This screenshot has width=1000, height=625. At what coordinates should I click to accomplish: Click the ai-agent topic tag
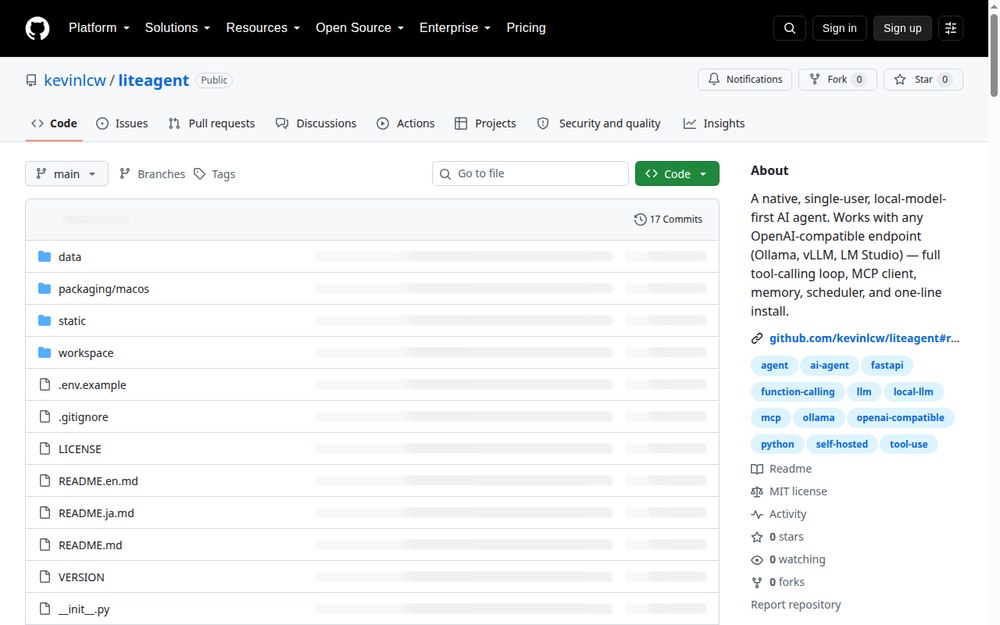coord(829,365)
